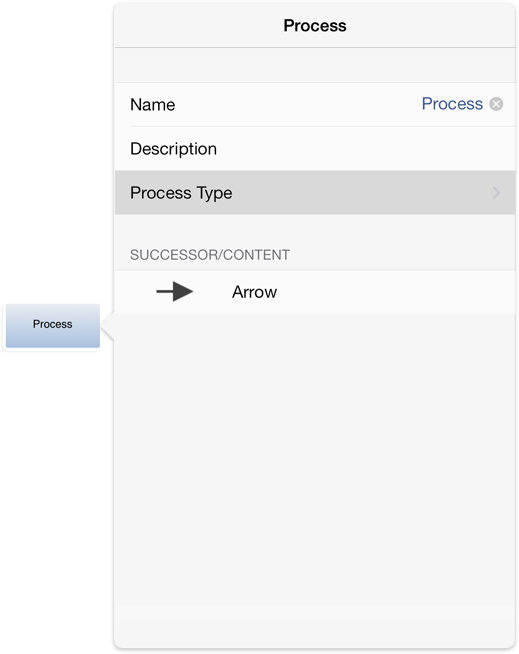Click the SUCCESSOR/CONTENT section header
This screenshot has height=654, width=519.
point(210,255)
